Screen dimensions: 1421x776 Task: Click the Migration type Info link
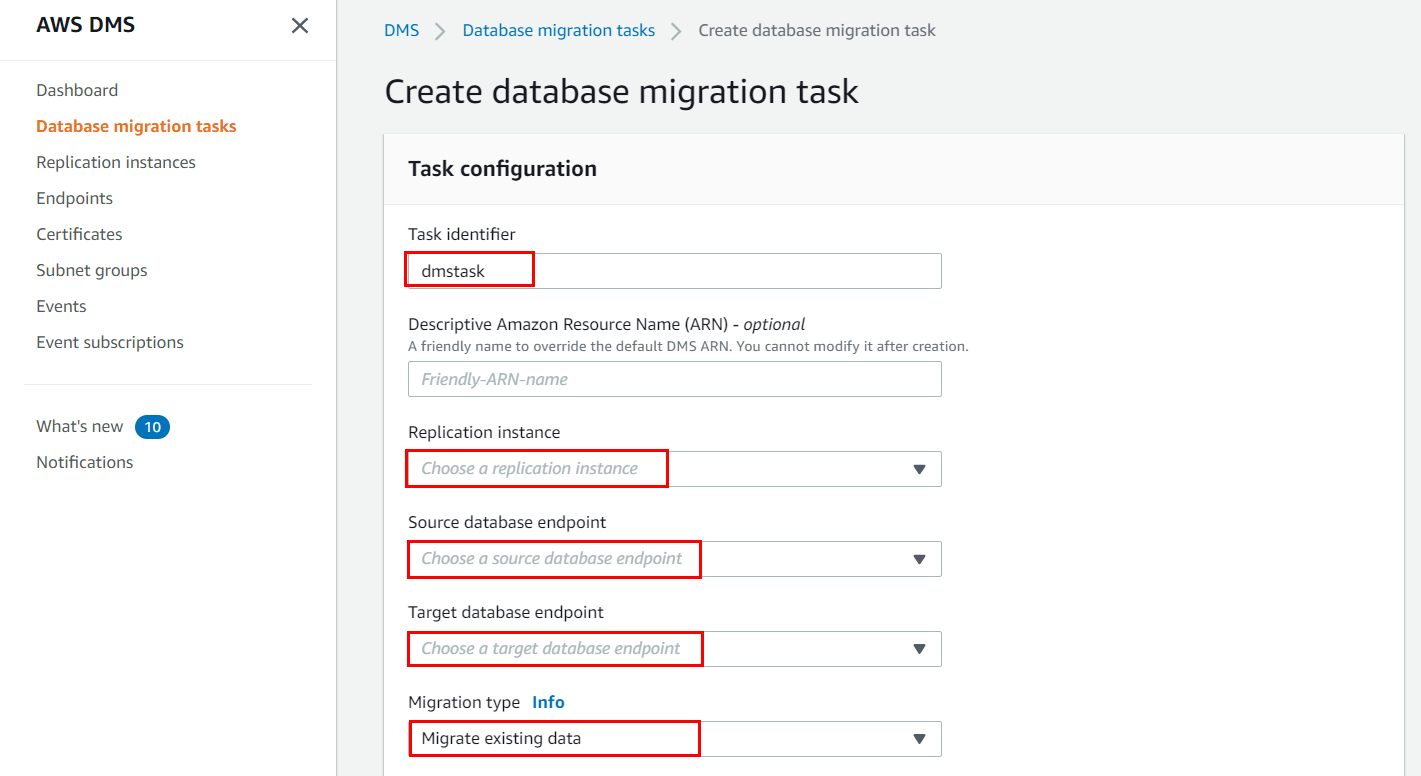(548, 701)
